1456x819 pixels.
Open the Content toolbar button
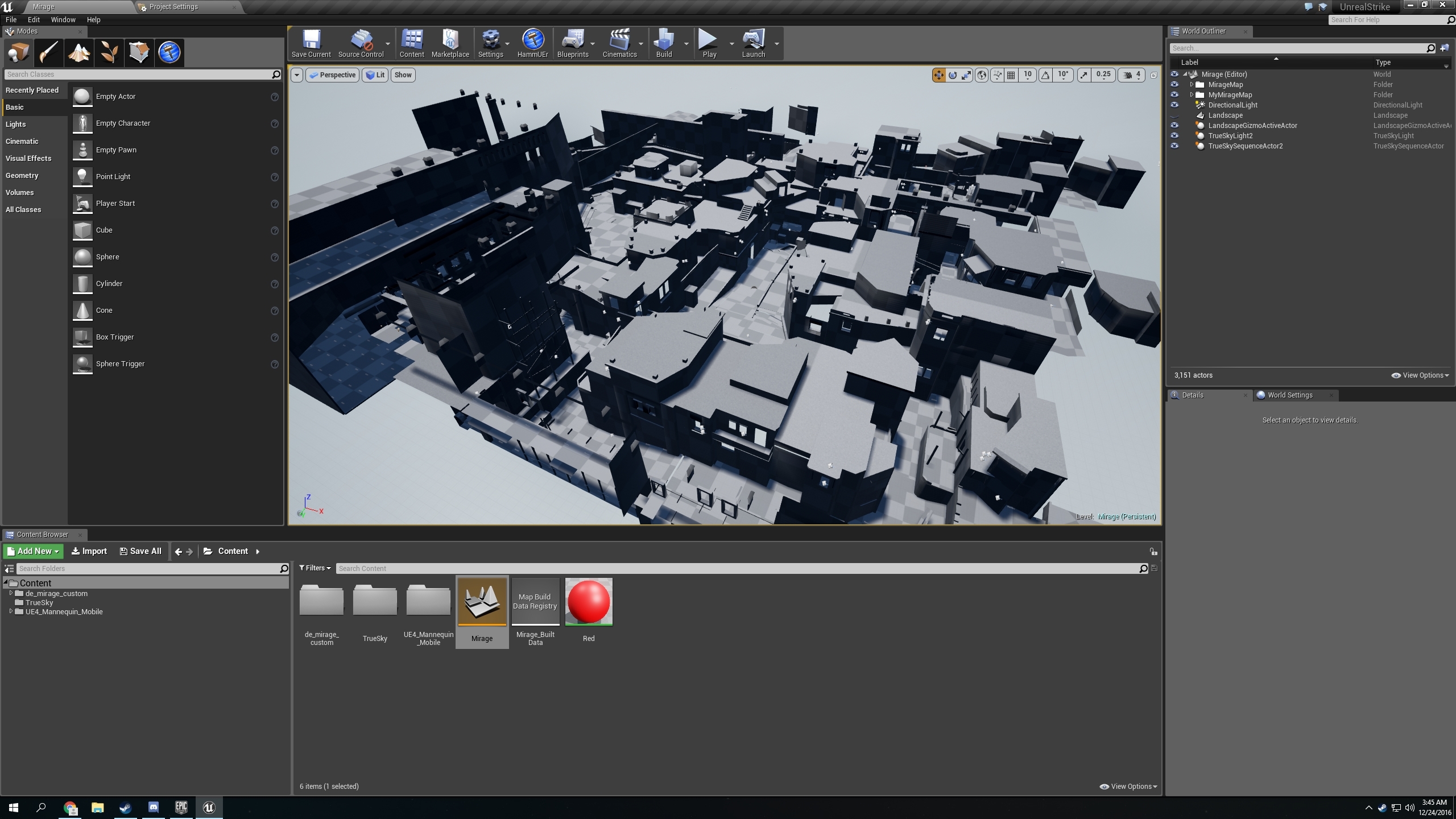tap(412, 44)
